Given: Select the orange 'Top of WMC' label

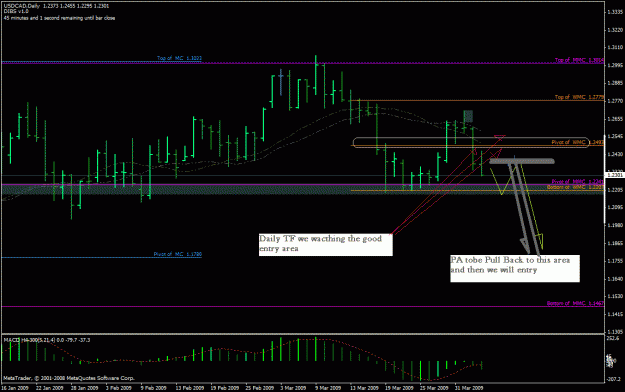Looking at the screenshot, I should click(579, 97).
